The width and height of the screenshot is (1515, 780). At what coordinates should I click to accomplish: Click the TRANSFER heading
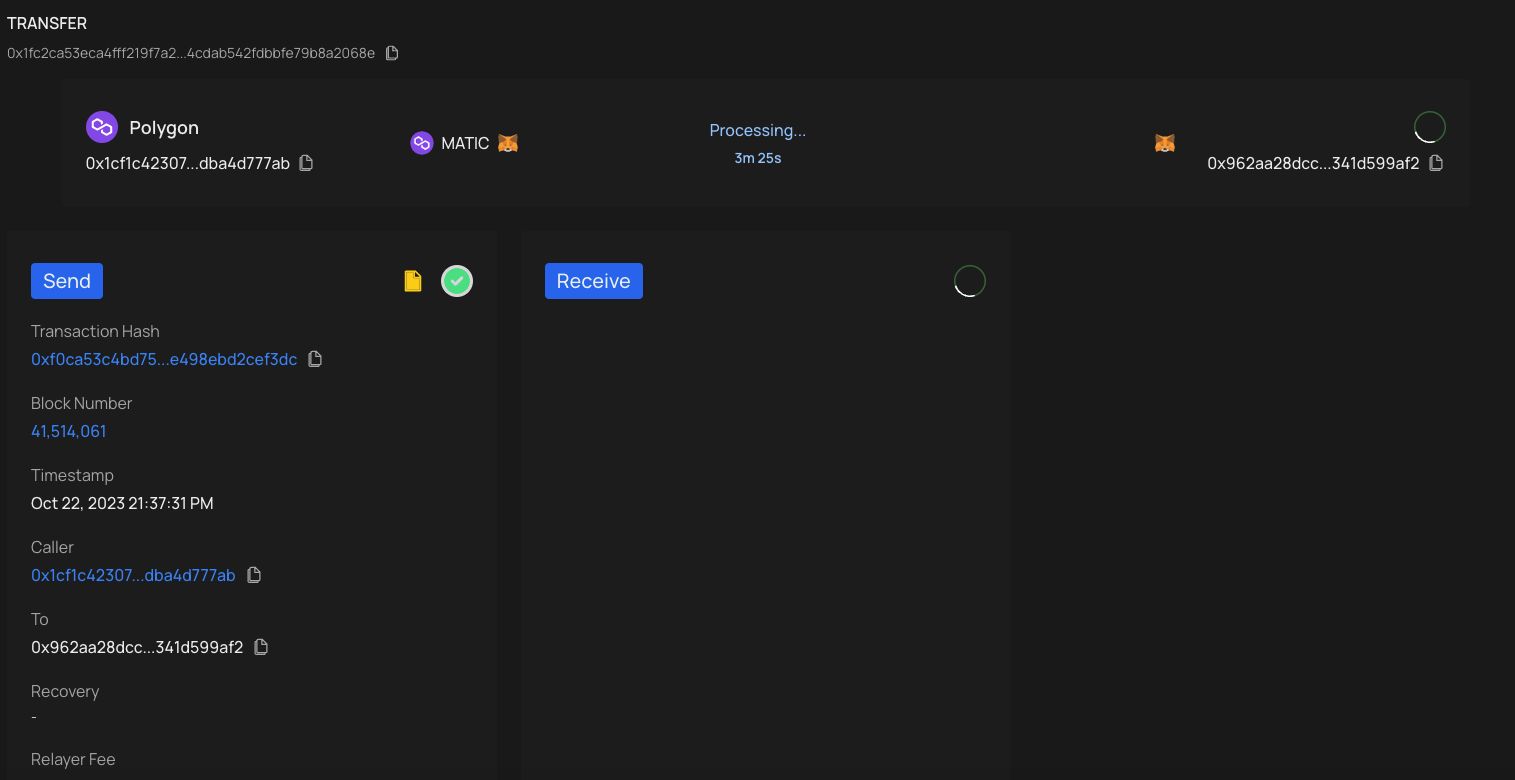47,23
